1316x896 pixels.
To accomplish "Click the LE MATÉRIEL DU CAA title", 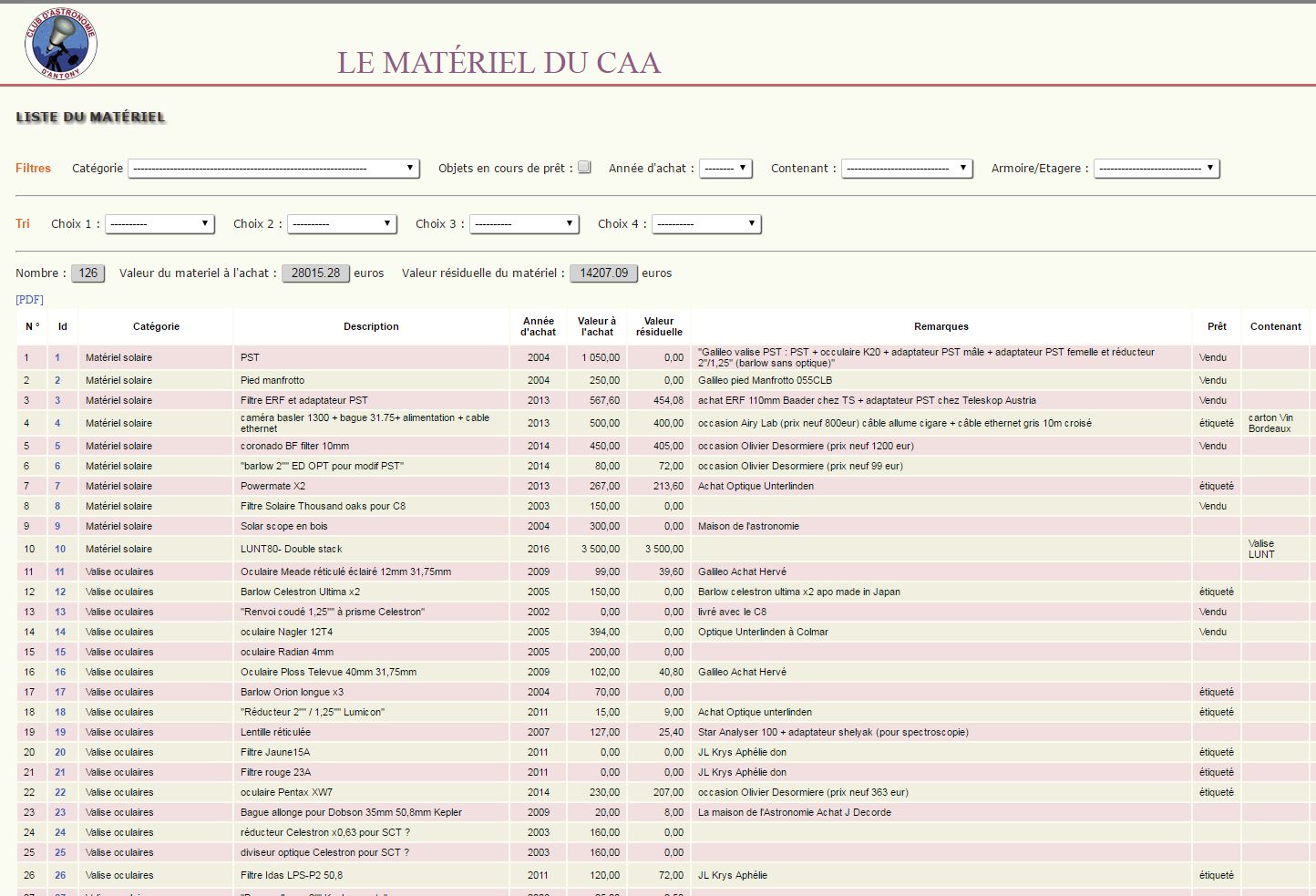I will [499, 62].
